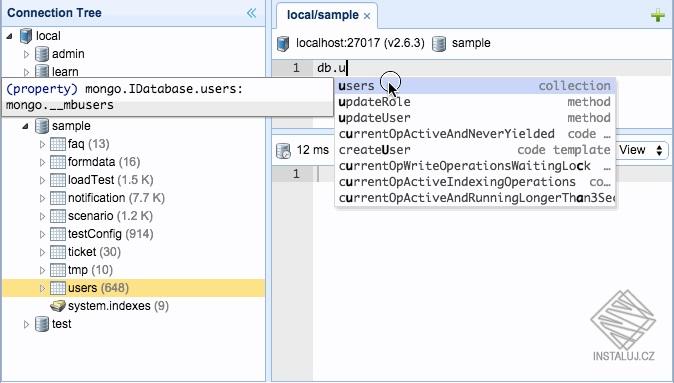Click the loadTest collection table icon
Image resolution: width=674 pixels, height=383 pixels.
coord(58,180)
